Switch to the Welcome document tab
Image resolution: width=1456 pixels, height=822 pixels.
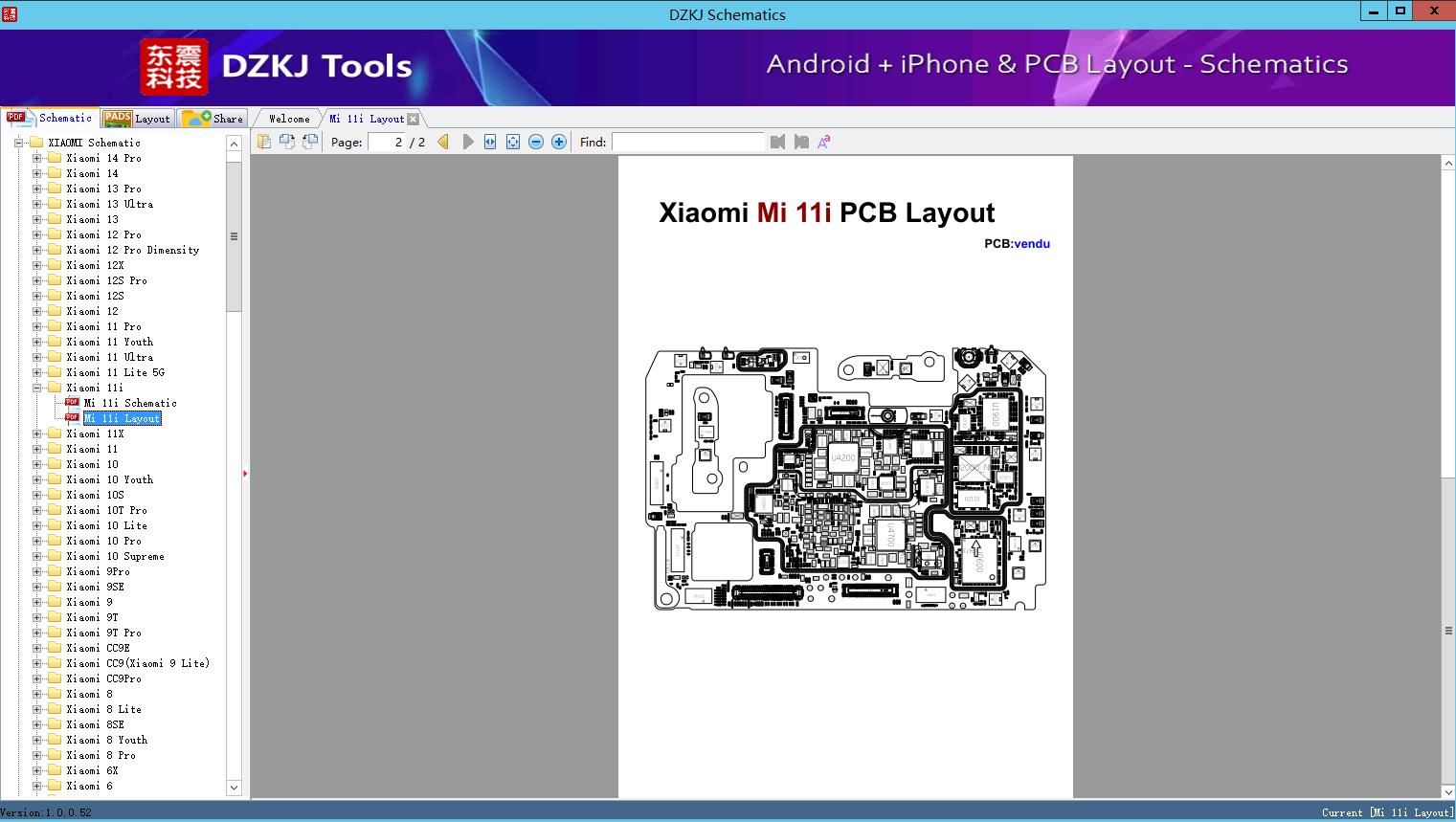click(x=289, y=119)
